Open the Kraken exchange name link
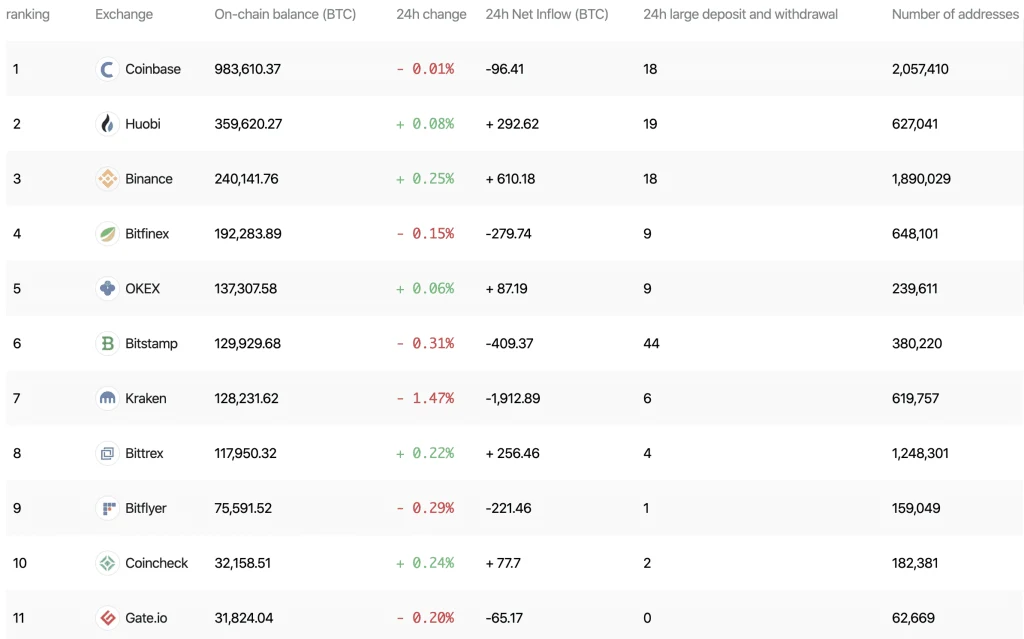 [x=146, y=399]
